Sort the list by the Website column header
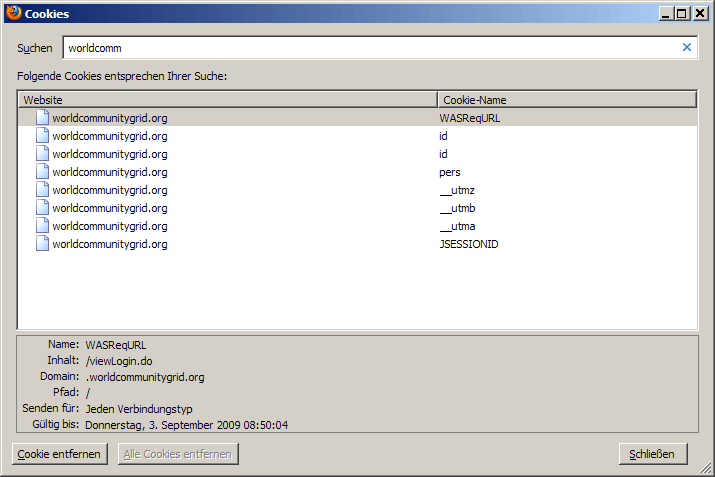This screenshot has width=715, height=477. click(227, 100)
